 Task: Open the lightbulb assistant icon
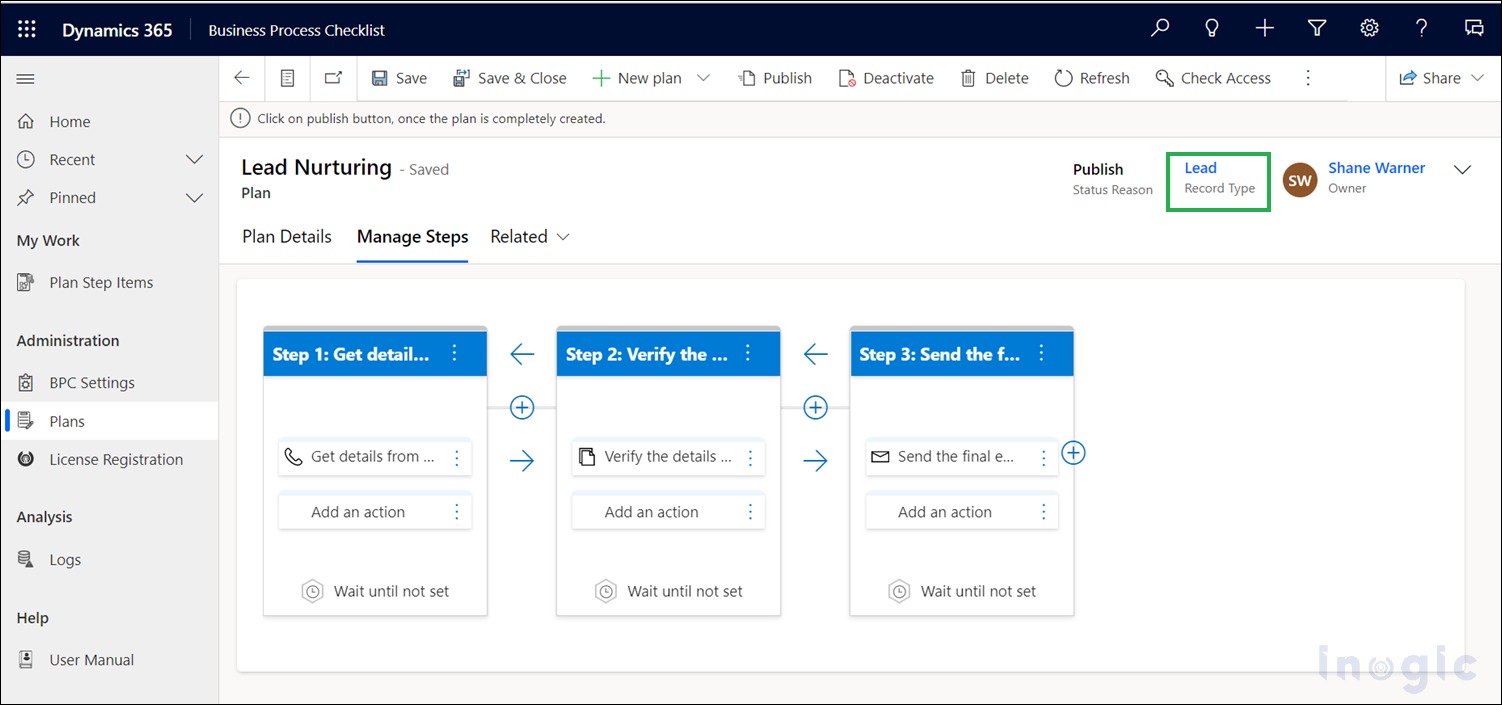[x=1212, y=28]
